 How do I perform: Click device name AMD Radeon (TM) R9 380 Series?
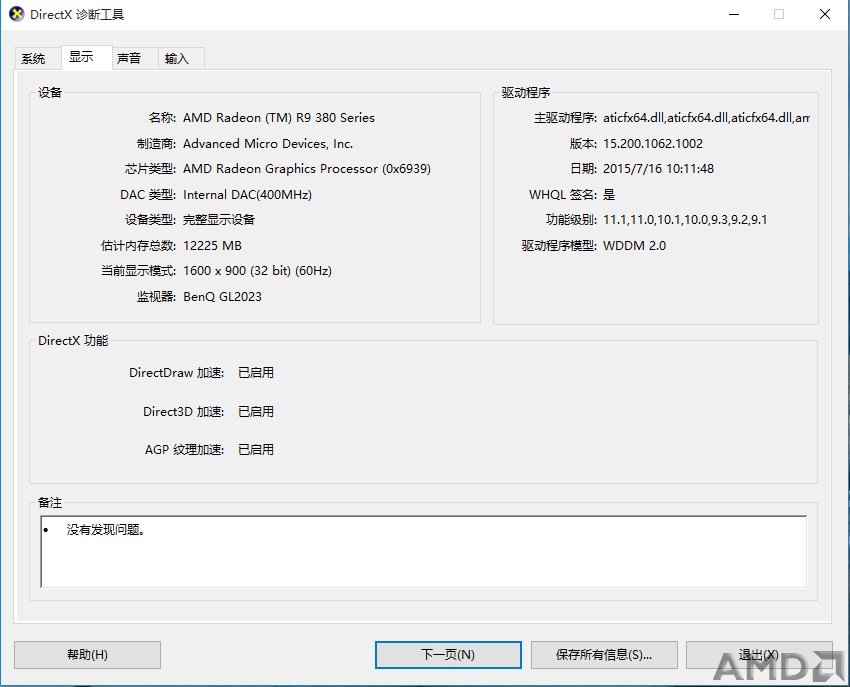(279, 118)
